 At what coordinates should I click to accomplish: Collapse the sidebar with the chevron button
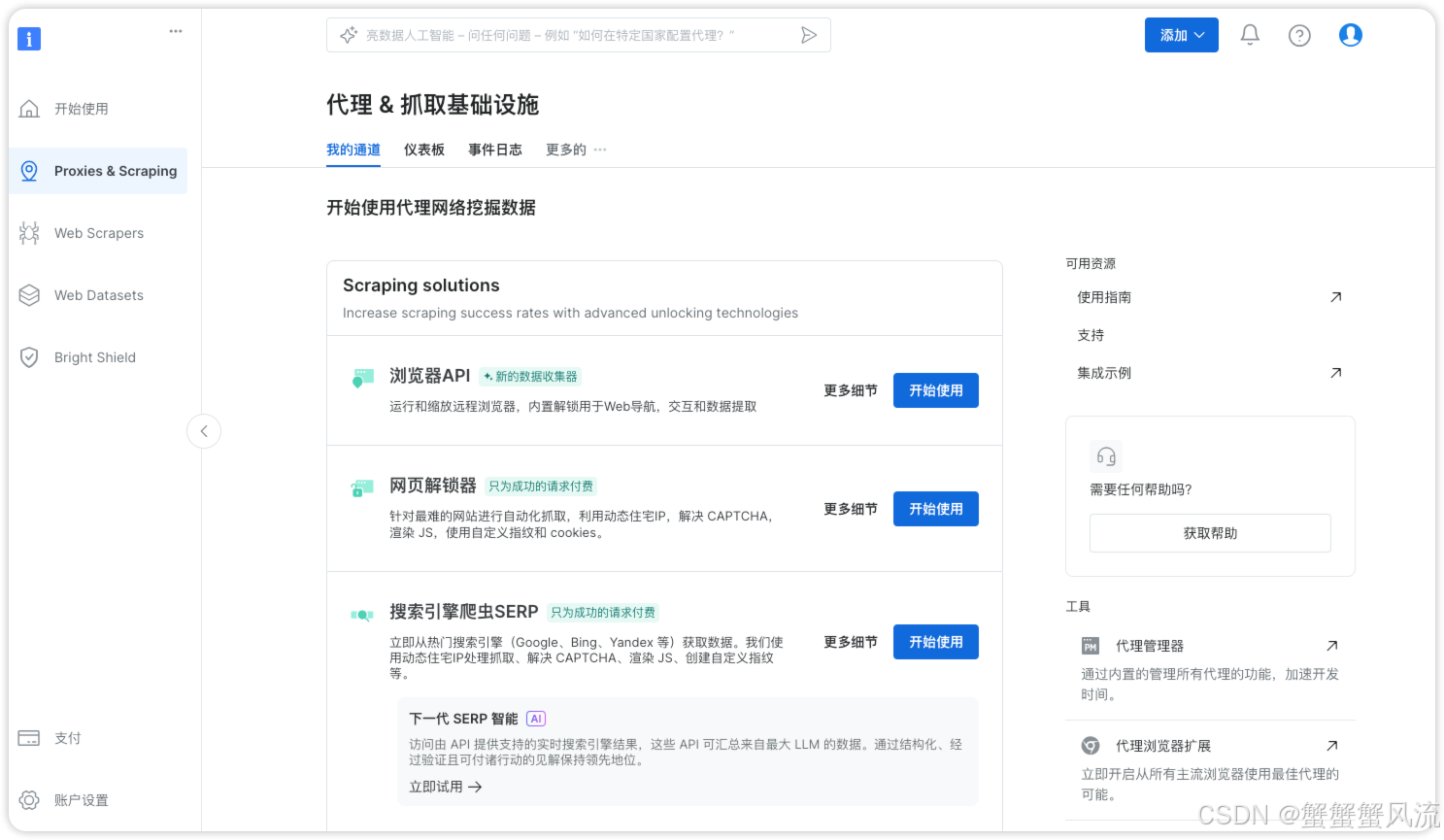(204, 431)
